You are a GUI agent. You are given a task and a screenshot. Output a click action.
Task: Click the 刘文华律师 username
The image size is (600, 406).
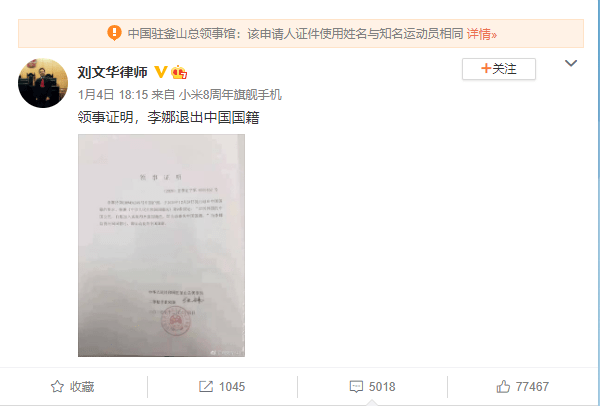click(x=112, y=72)
